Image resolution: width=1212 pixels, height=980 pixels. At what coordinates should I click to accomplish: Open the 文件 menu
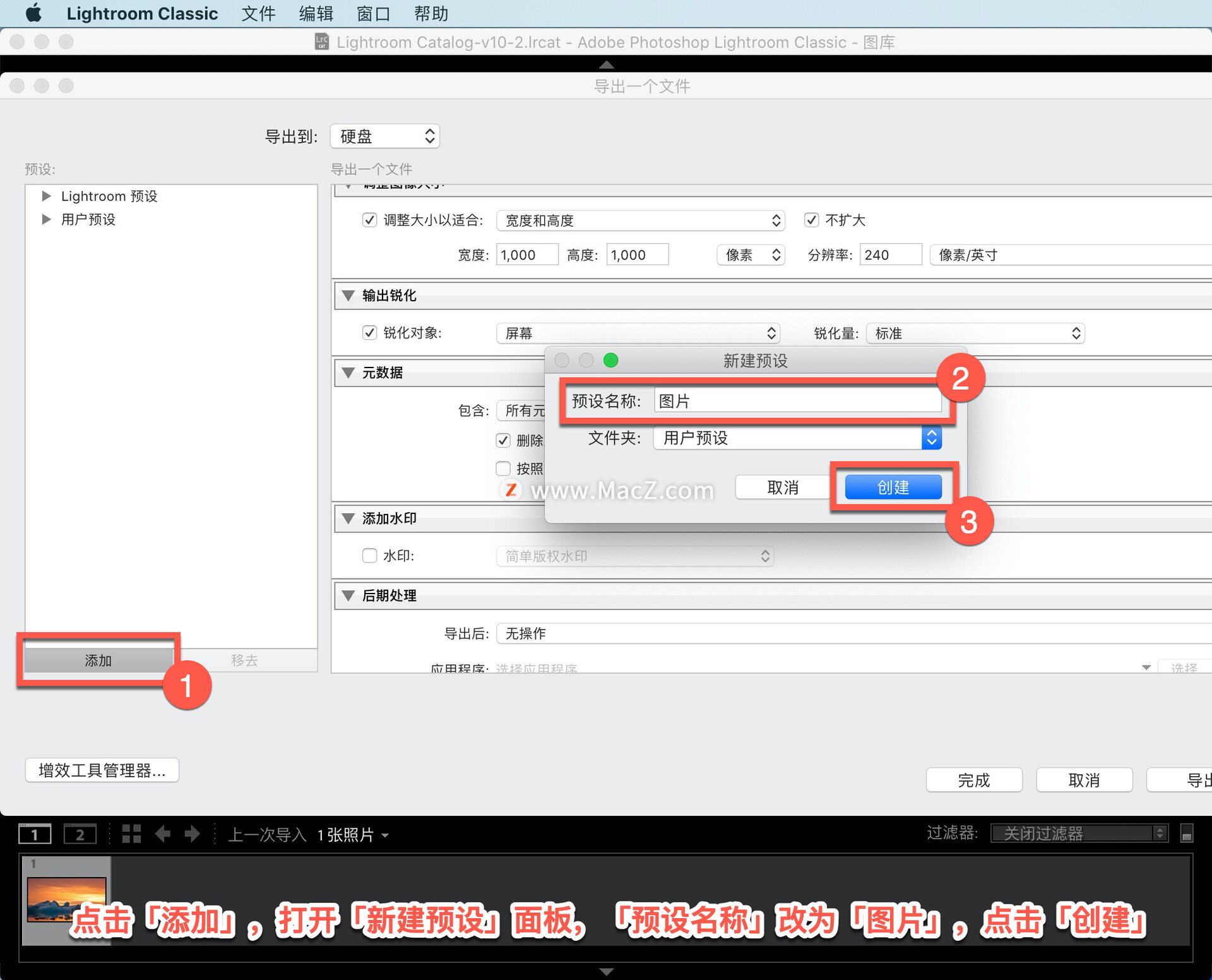(x=258, y=13)
